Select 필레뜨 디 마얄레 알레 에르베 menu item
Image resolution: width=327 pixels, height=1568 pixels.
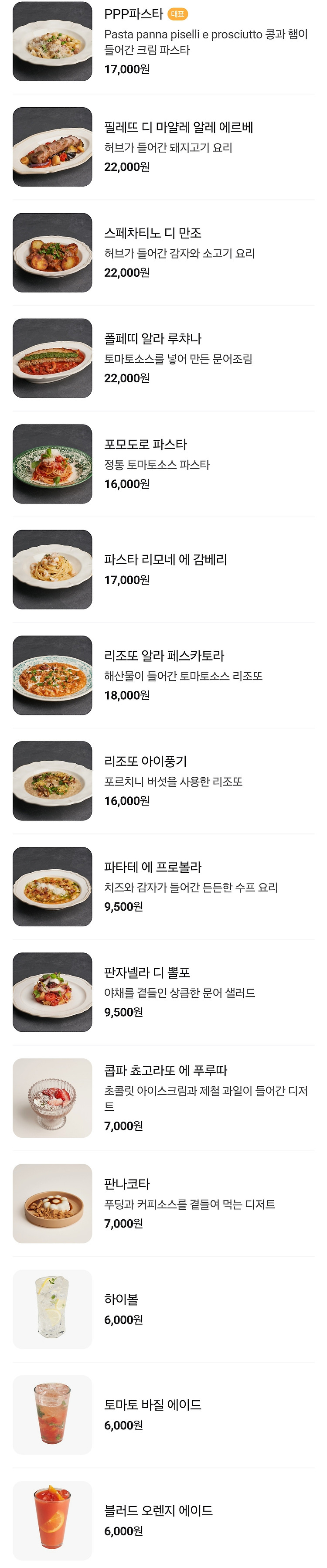163,147
